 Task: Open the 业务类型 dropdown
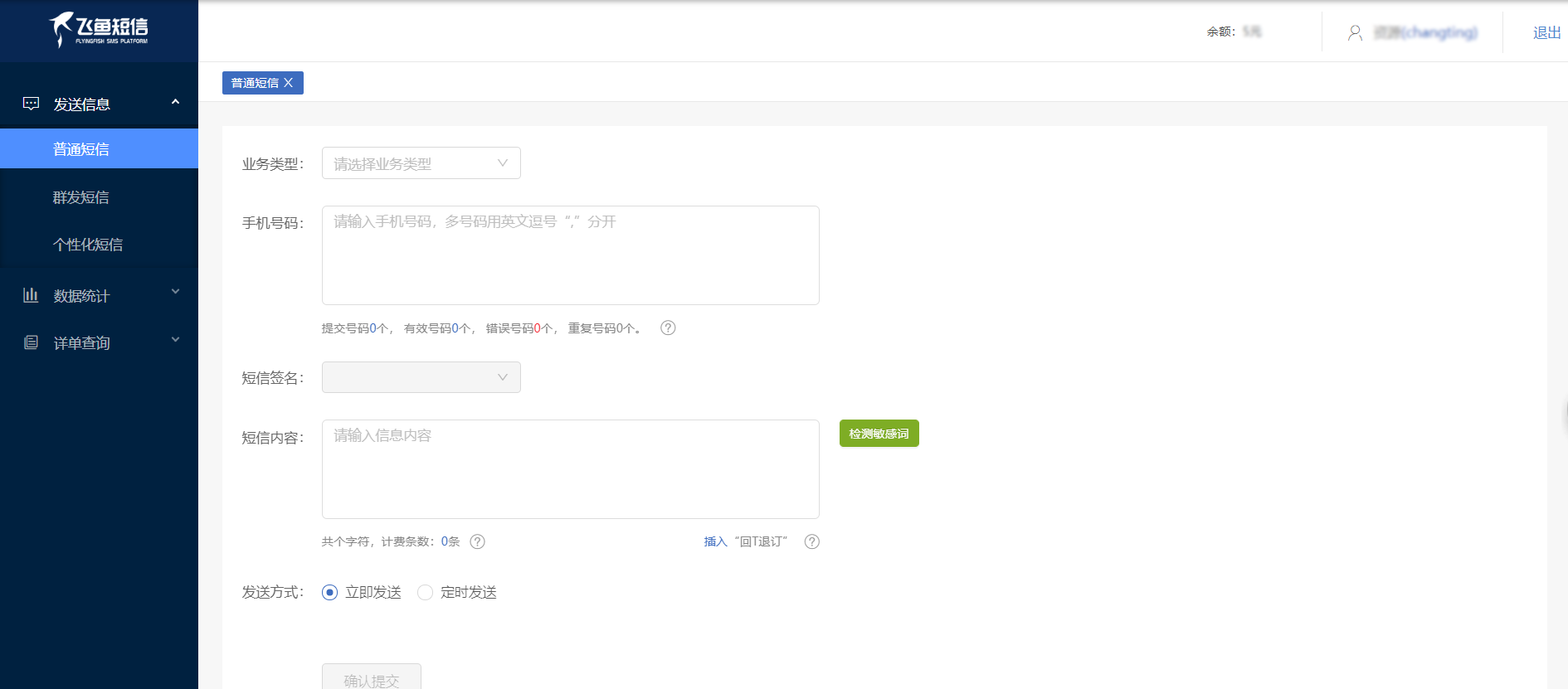click(421, 163)
